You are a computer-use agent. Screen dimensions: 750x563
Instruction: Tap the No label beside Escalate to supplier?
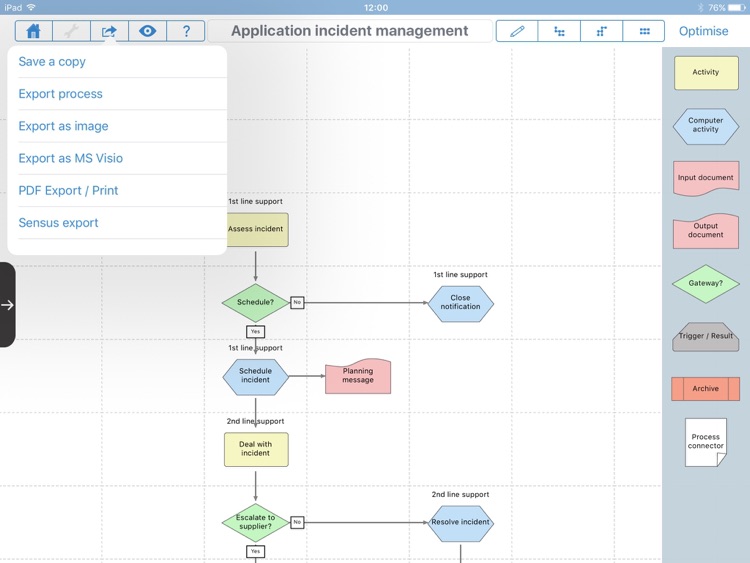[x=297, y=522]
